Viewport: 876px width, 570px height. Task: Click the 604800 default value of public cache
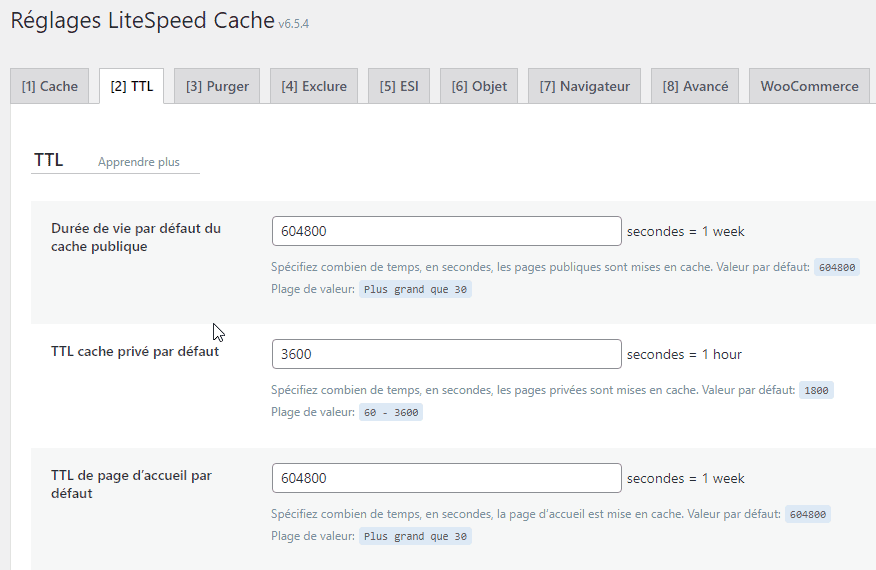[x=836, y=267]
